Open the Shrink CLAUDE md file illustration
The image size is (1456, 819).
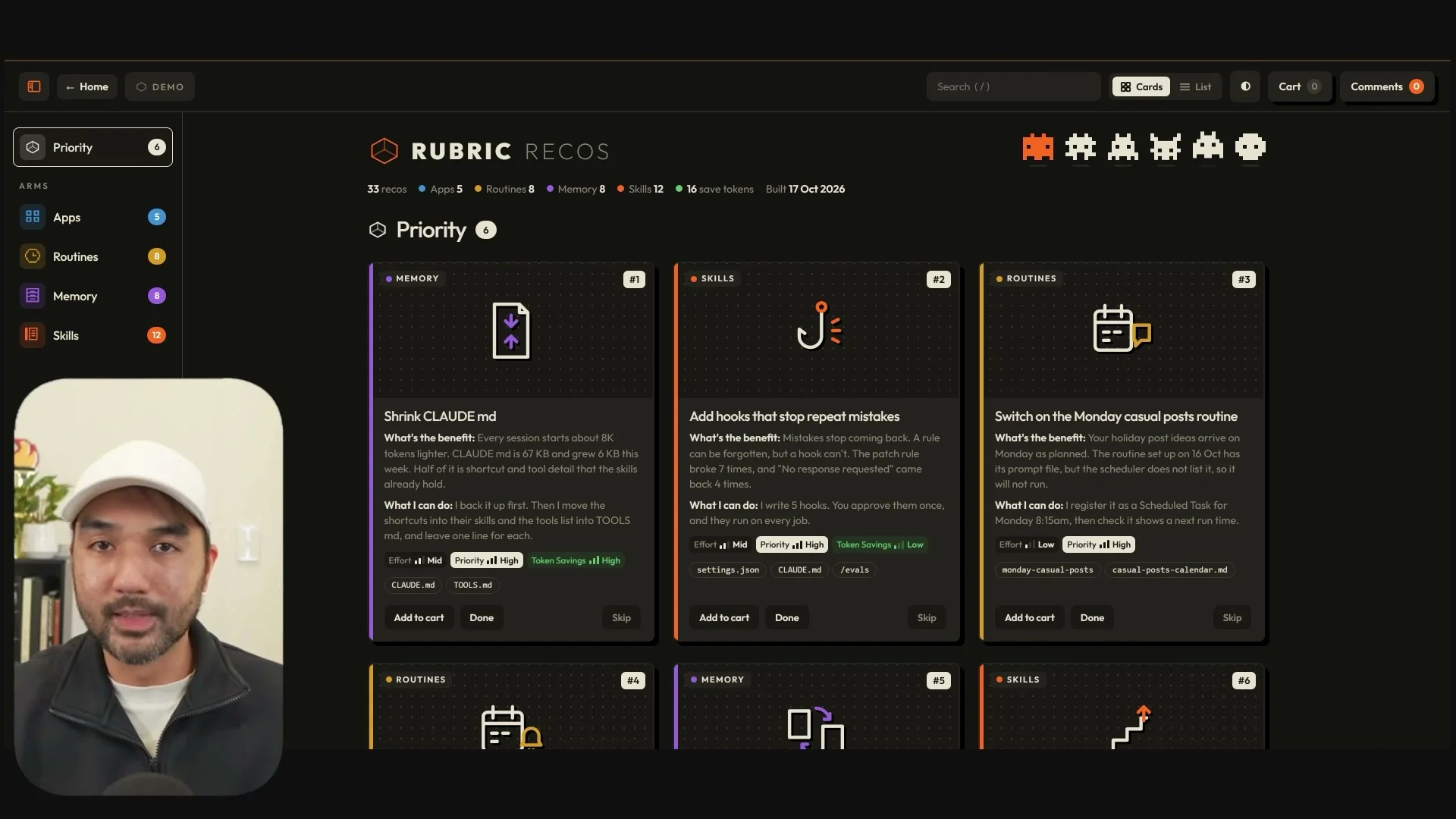511,331
